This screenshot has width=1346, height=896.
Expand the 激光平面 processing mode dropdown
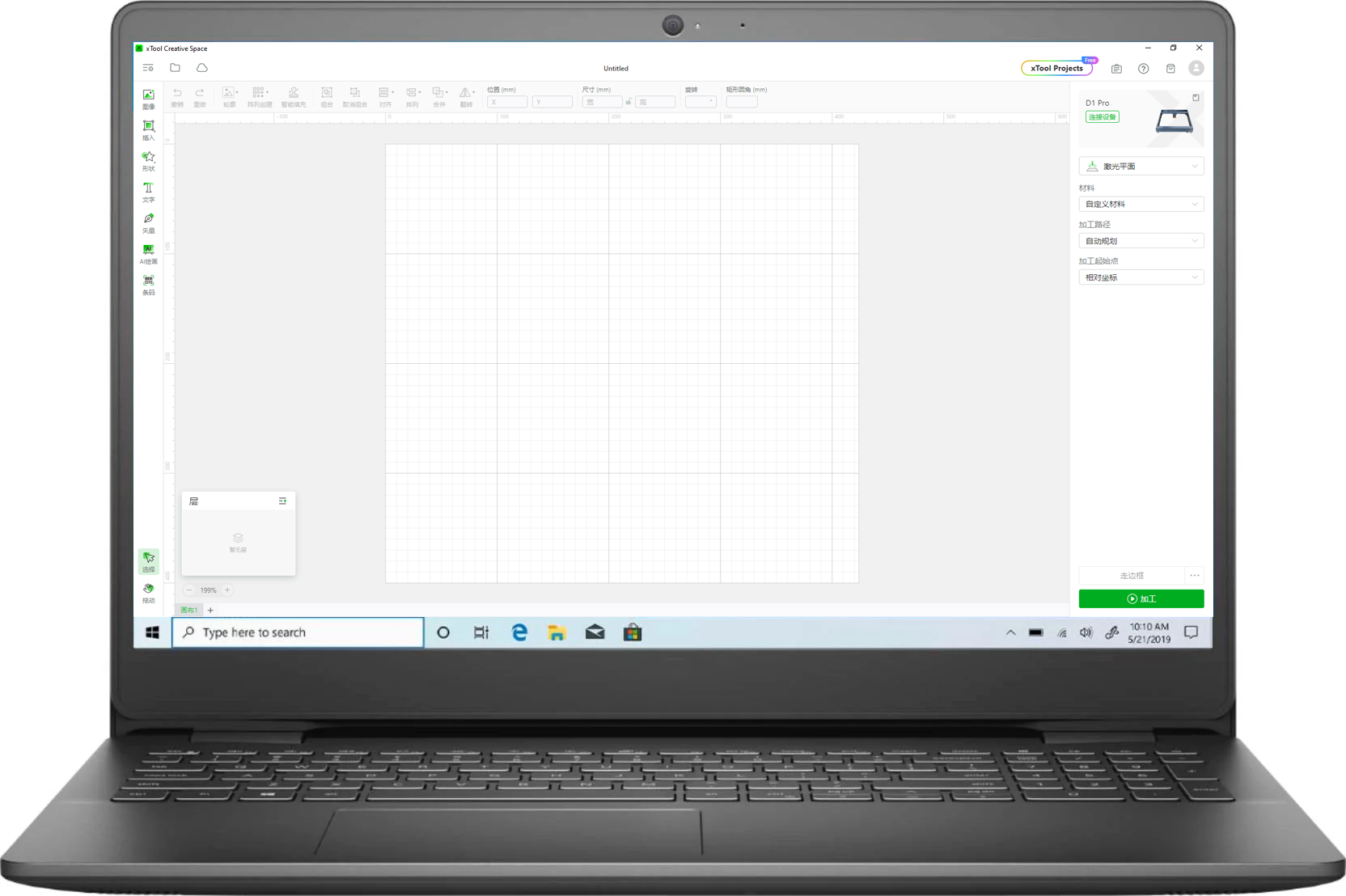coord(1141,167)
